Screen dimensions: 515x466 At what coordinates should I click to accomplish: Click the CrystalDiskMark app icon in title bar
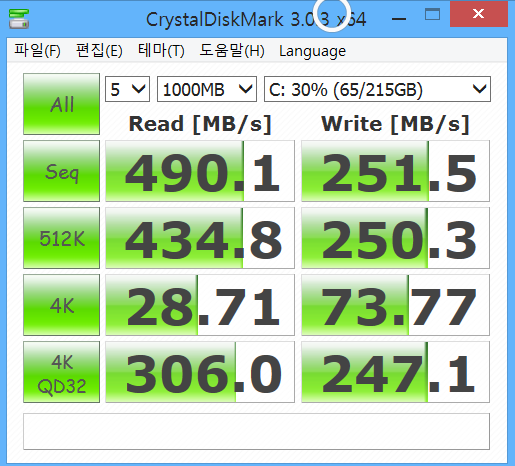19,18
